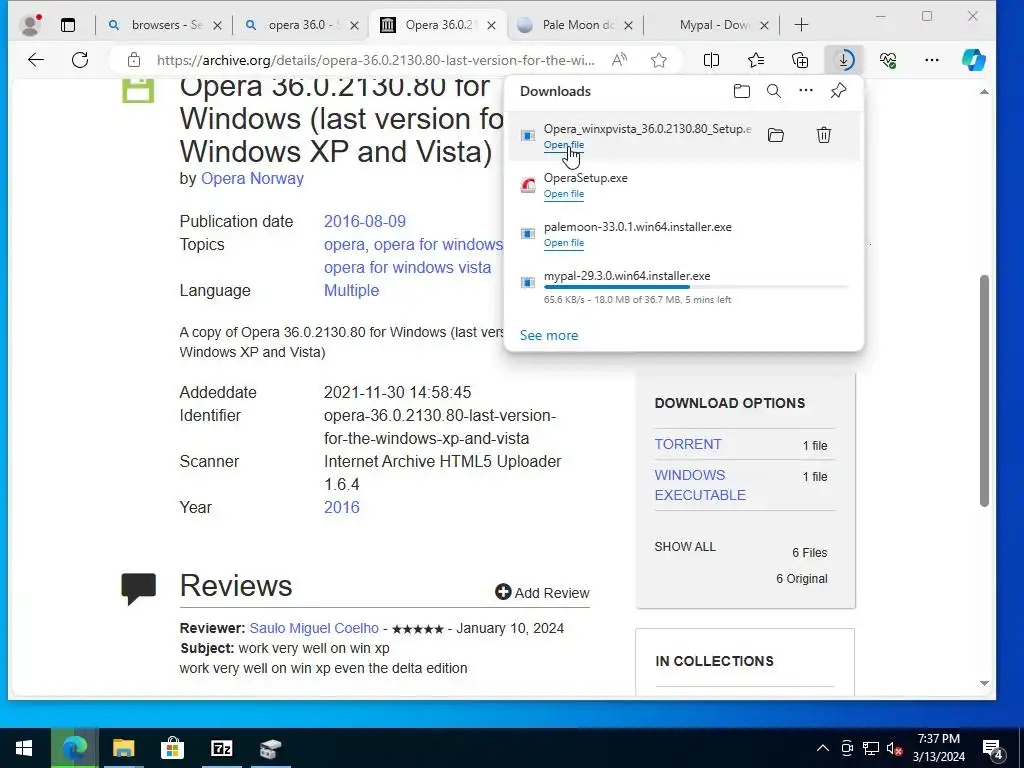Click the page vertical scrollbar thumb
This screenshot has width=1024, height=768.
(x=984, y=391)
